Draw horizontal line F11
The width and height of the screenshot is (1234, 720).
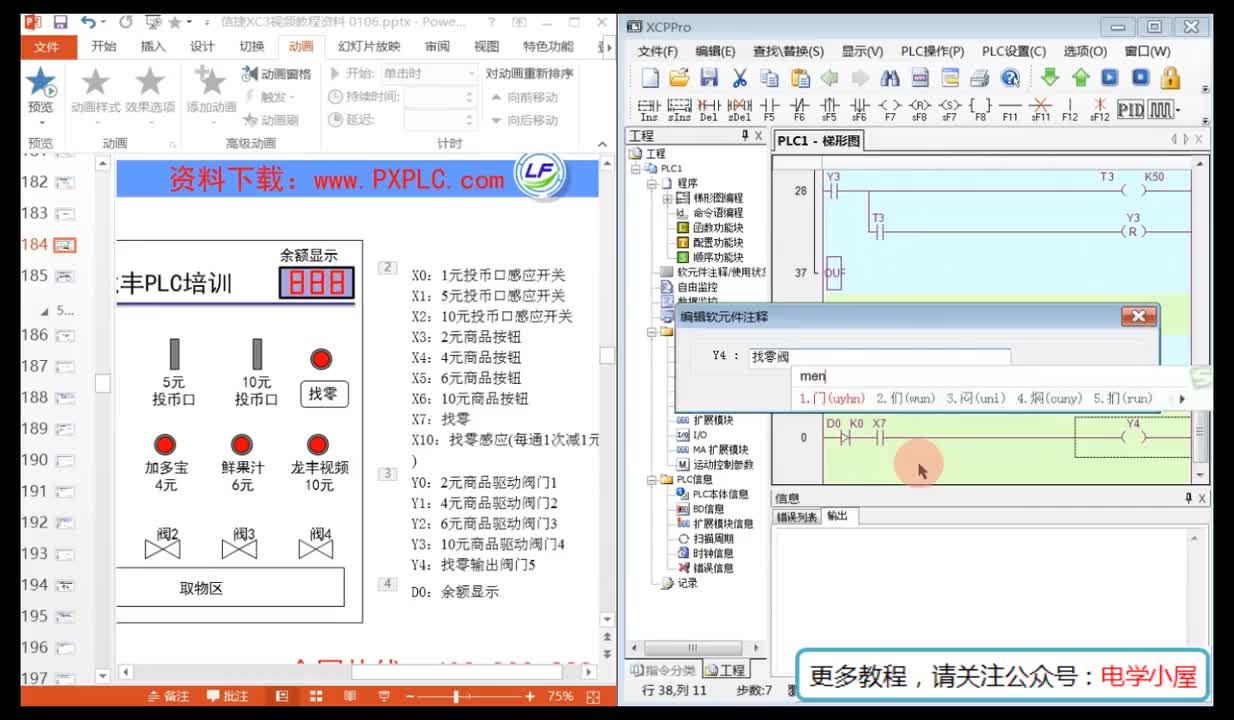[x=1010, y=109]
